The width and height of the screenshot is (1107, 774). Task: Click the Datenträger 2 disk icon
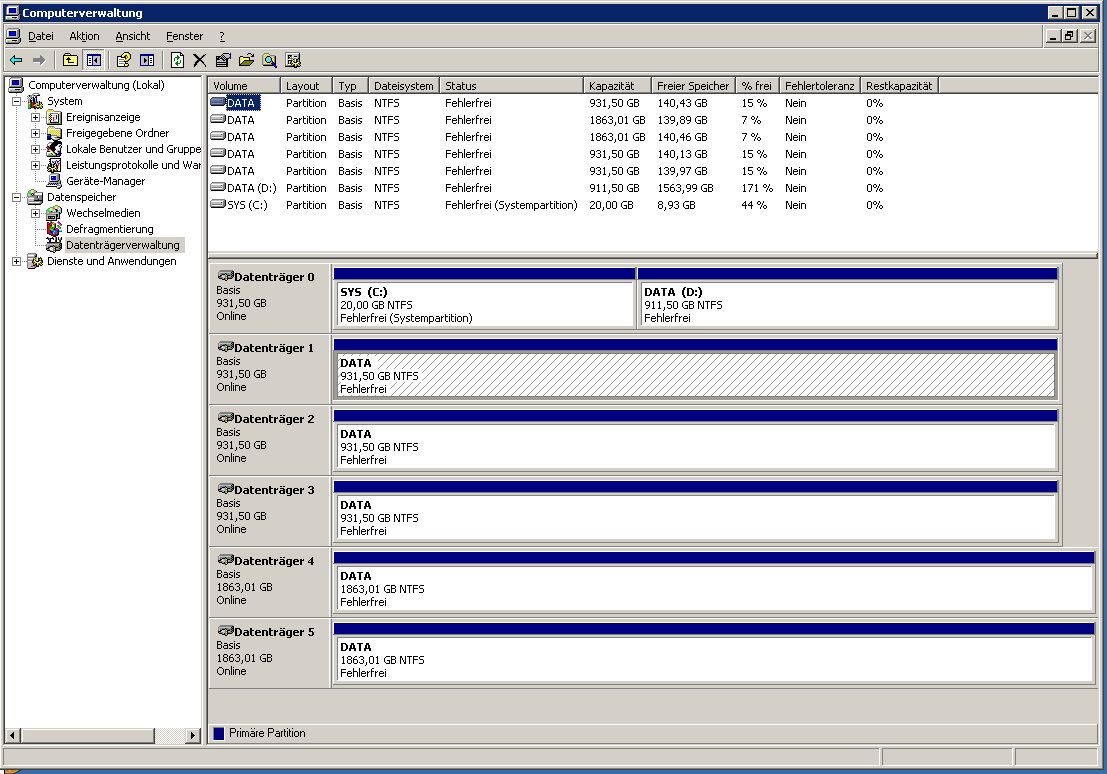point(225,418)
